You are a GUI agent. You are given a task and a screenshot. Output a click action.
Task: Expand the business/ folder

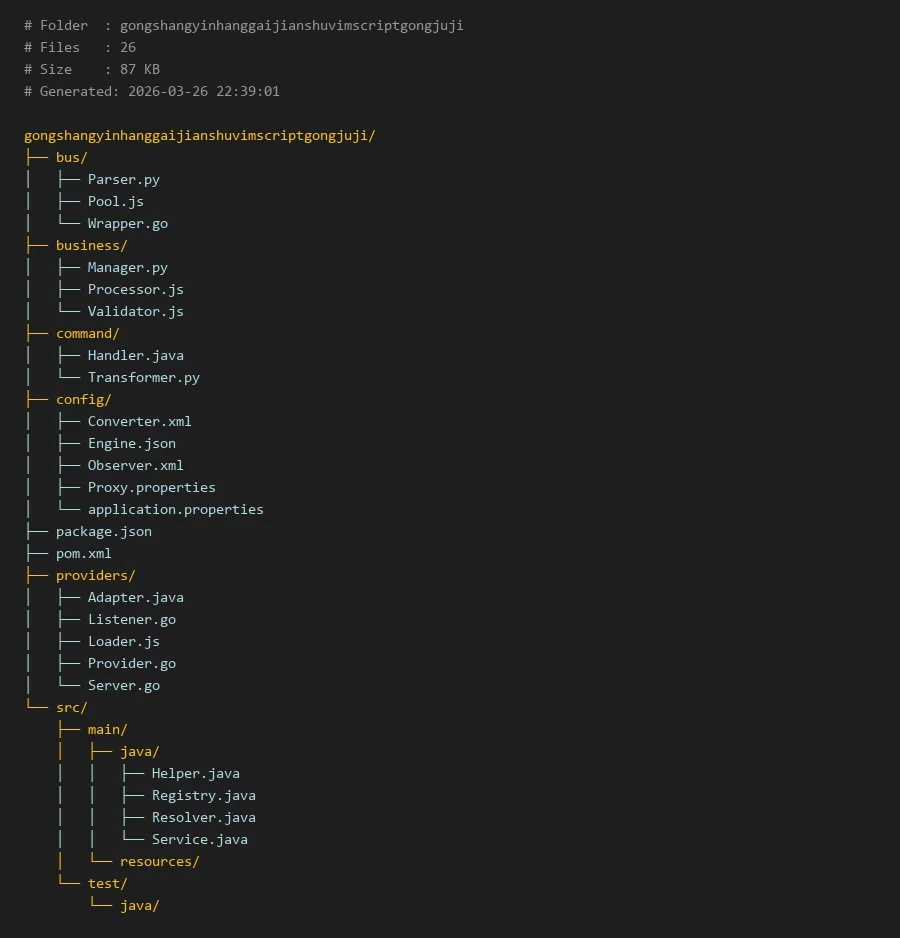[x=91, y=245]
